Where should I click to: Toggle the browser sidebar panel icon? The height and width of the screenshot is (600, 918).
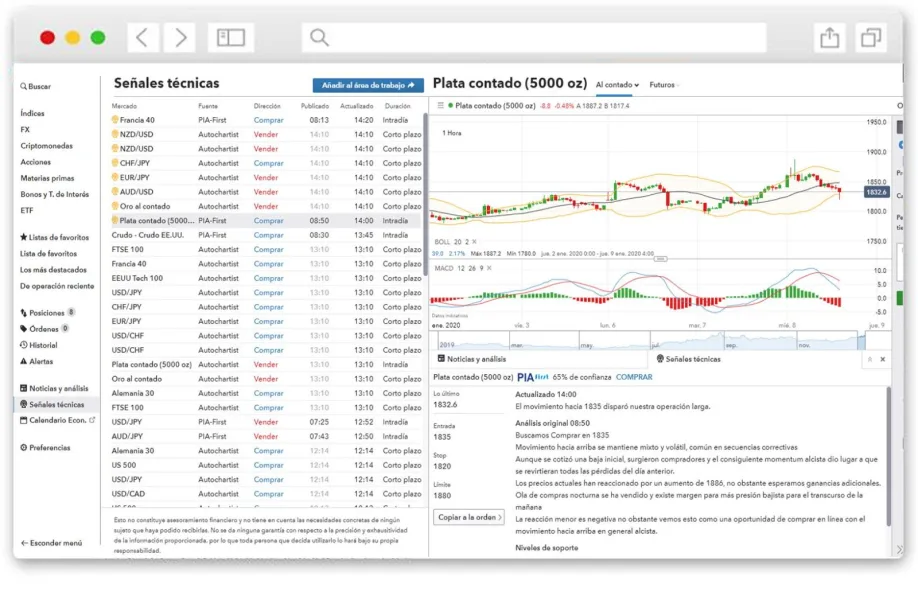click(x=231, y=37)
